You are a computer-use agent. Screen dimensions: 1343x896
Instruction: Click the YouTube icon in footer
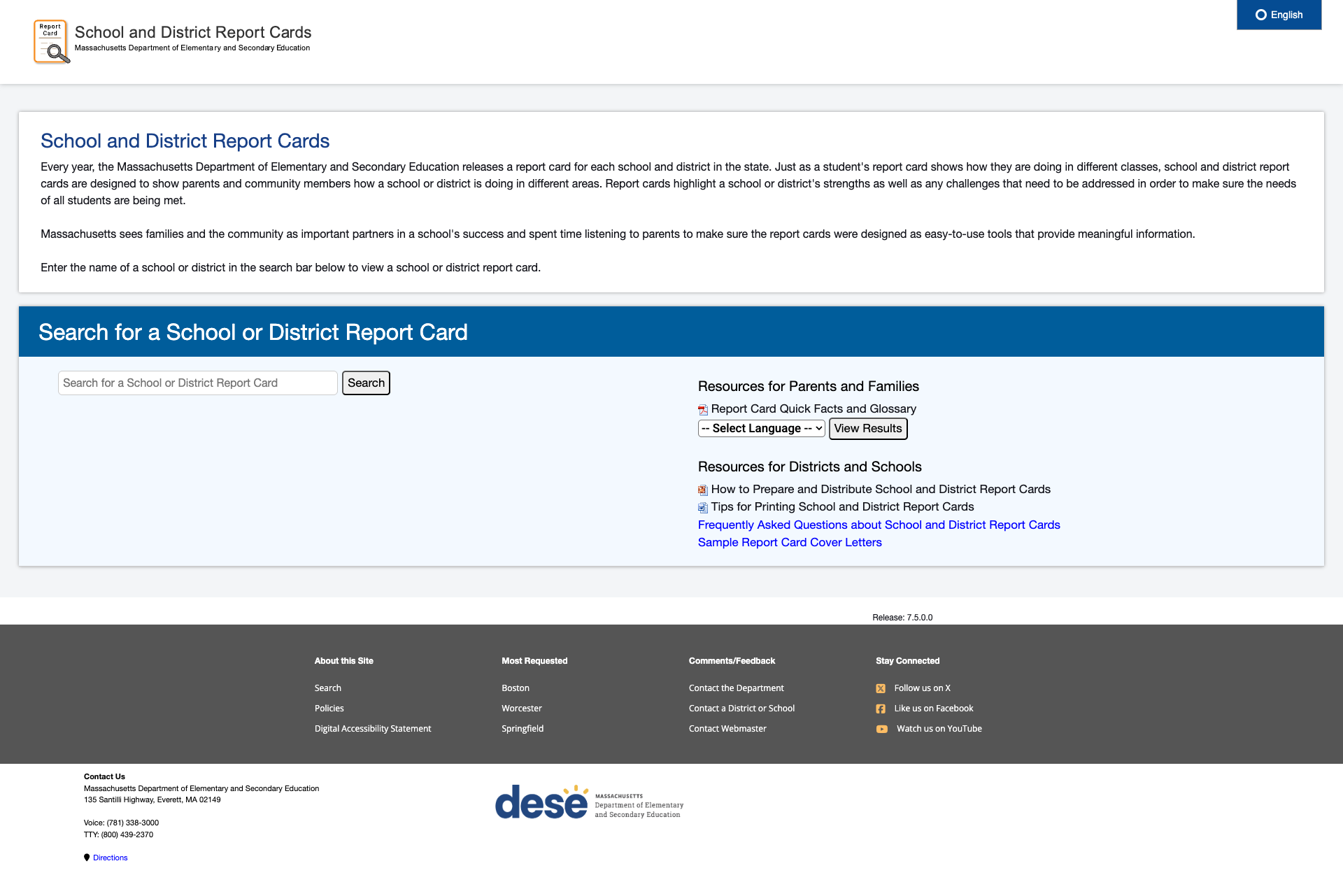[x=882, y=729]
